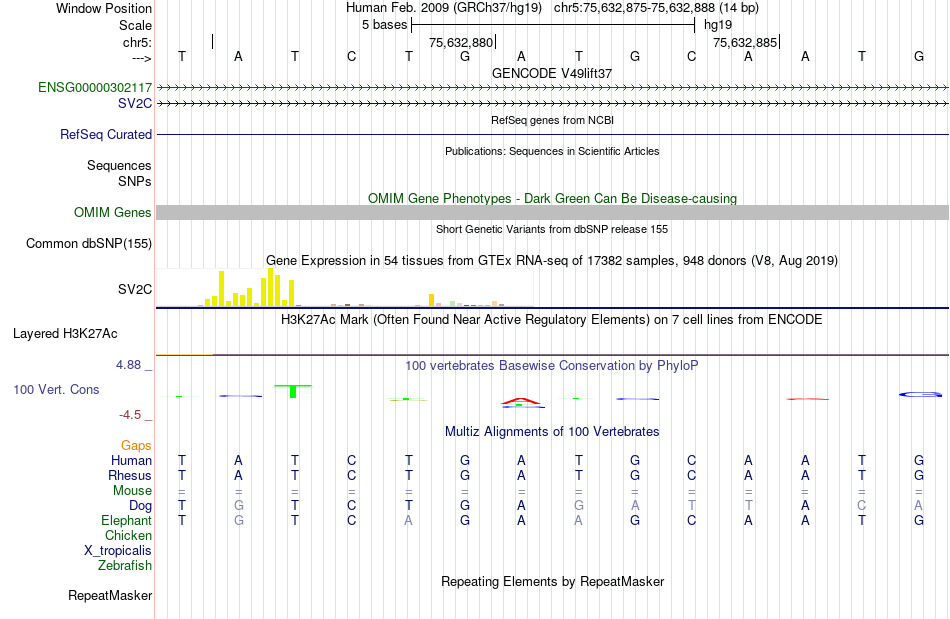Open the GTEx Gene Expression track title
The height and width of the screenshot is (619, 950).
pyautogui.click(x=552, y=260)
